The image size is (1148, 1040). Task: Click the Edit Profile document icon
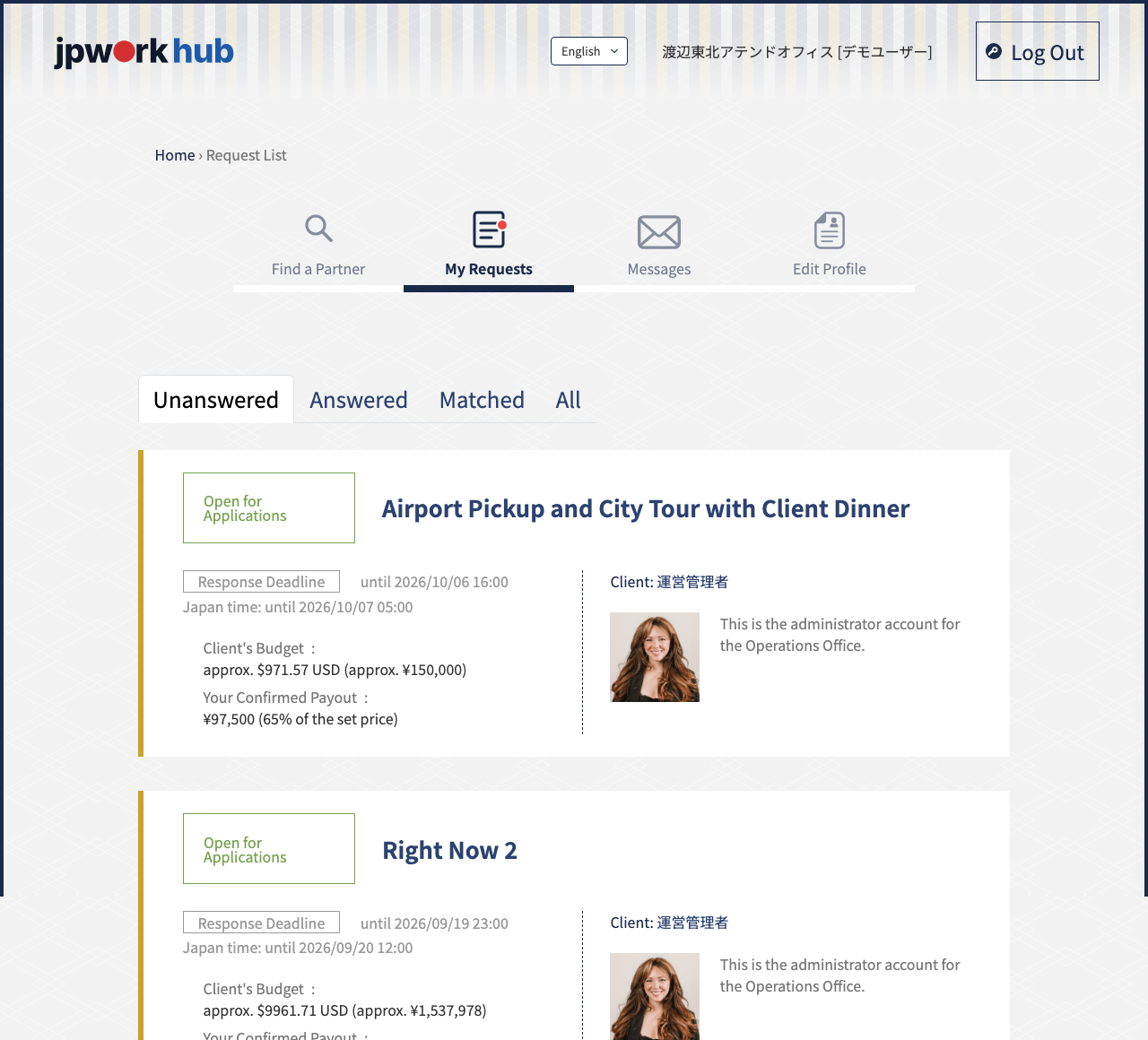click(830, 230)
